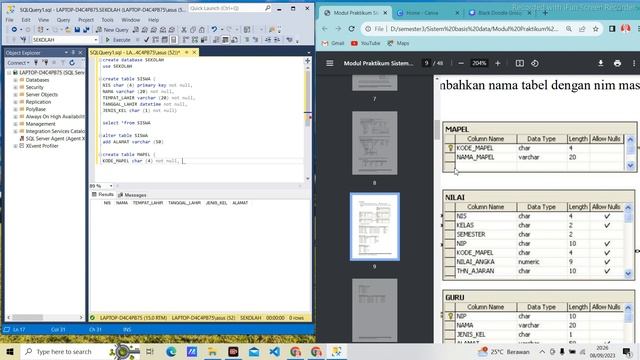
Task: Open the Query menu in SSMS
Action: pos(63,20)
